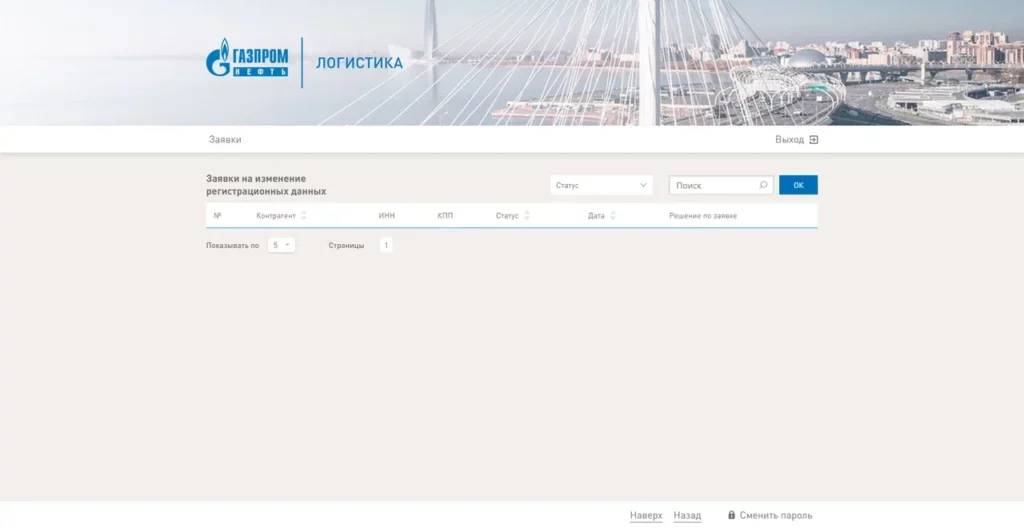Click the № column header
This screenshot has width=1024, height=529.
tap(217, 216)
